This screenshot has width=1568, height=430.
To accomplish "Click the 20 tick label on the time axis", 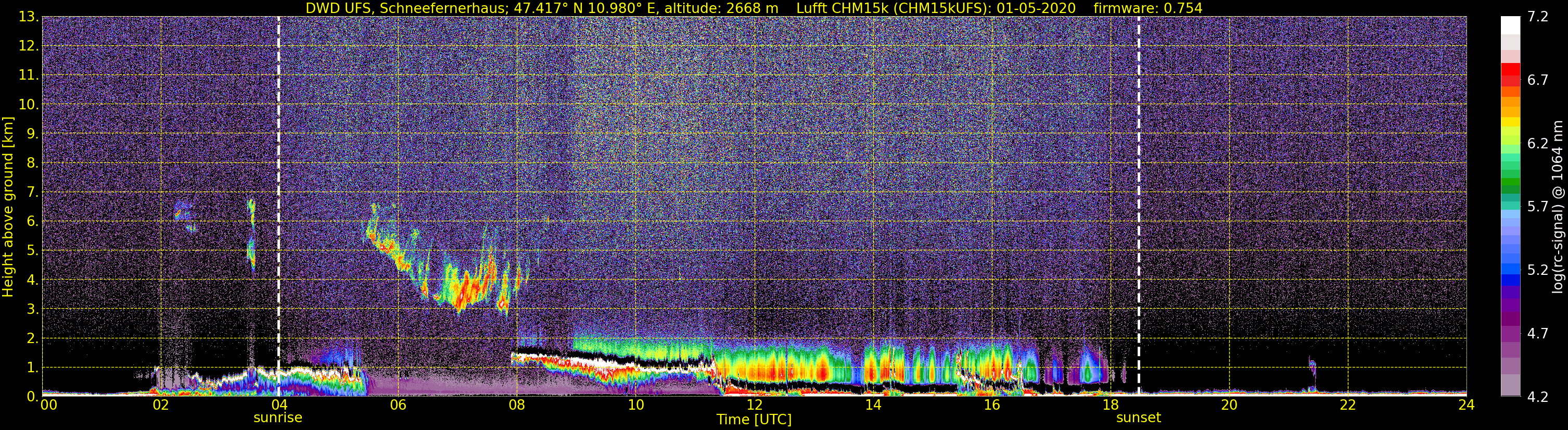I will (x=1229, y=406).
